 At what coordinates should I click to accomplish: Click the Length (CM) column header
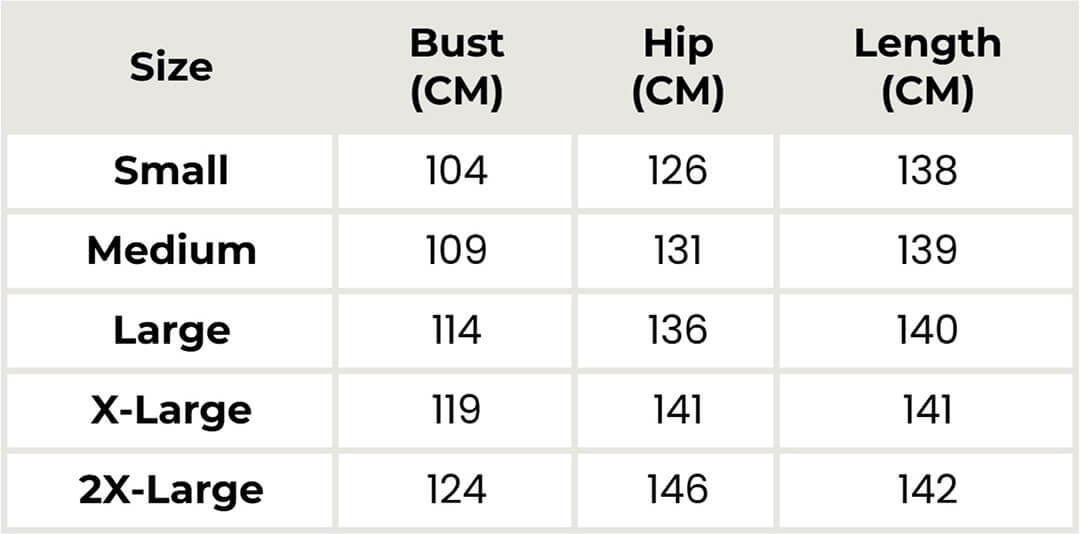[x=928, y=68]
